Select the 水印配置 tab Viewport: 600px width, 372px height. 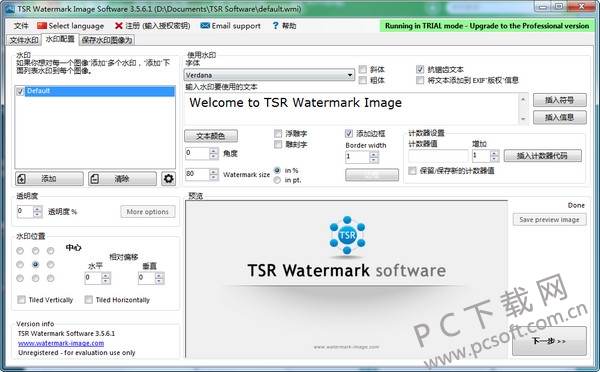pos(60,39)
